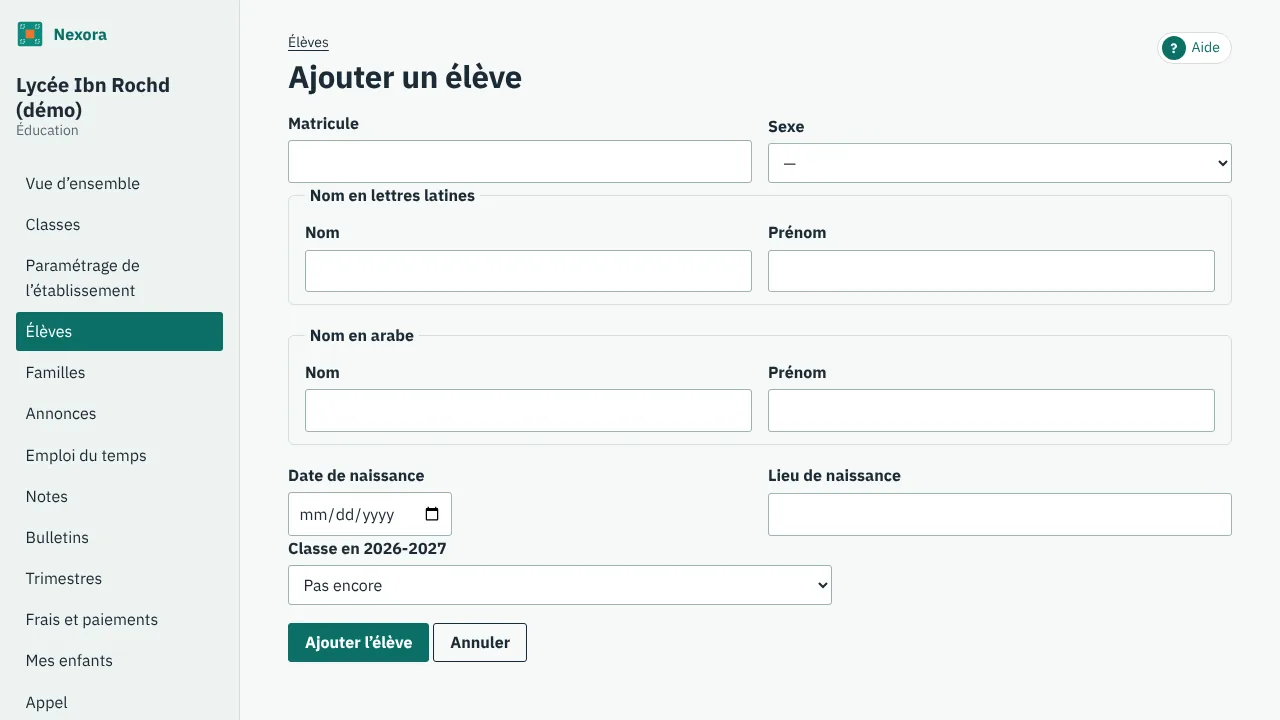Follow the Élèves breadcrumb link
Image resolution: width=1280 pixels, height=720 pixels.
pos(308,42)
